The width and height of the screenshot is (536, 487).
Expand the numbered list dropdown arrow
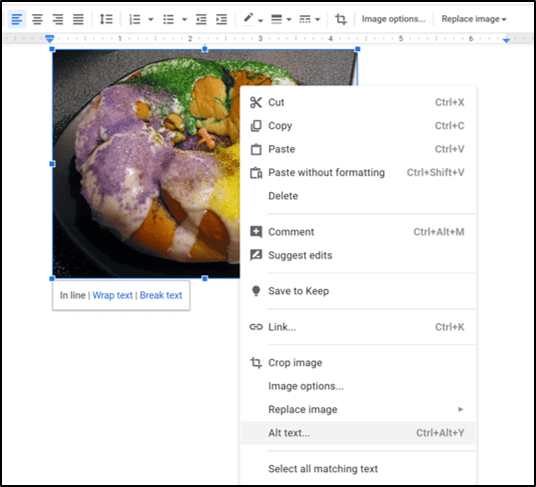[150, 19]
